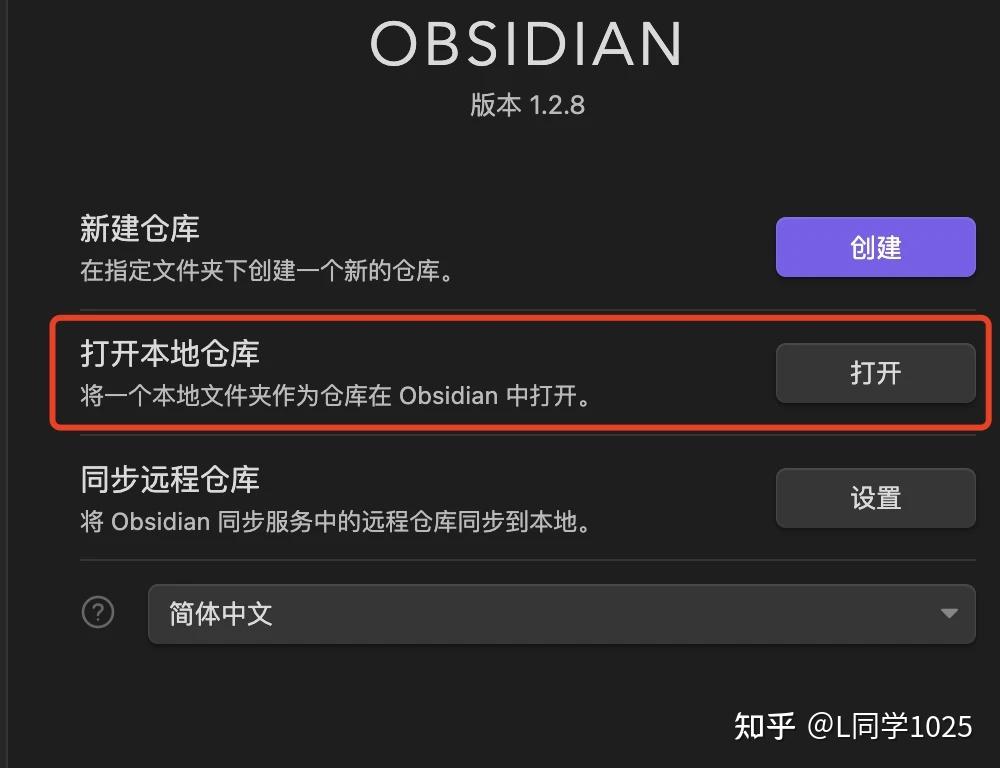Viewport: 1000px width, 768px height.
Task: Click the OBSIDIAN title text
Action: [x=525, y=42]
